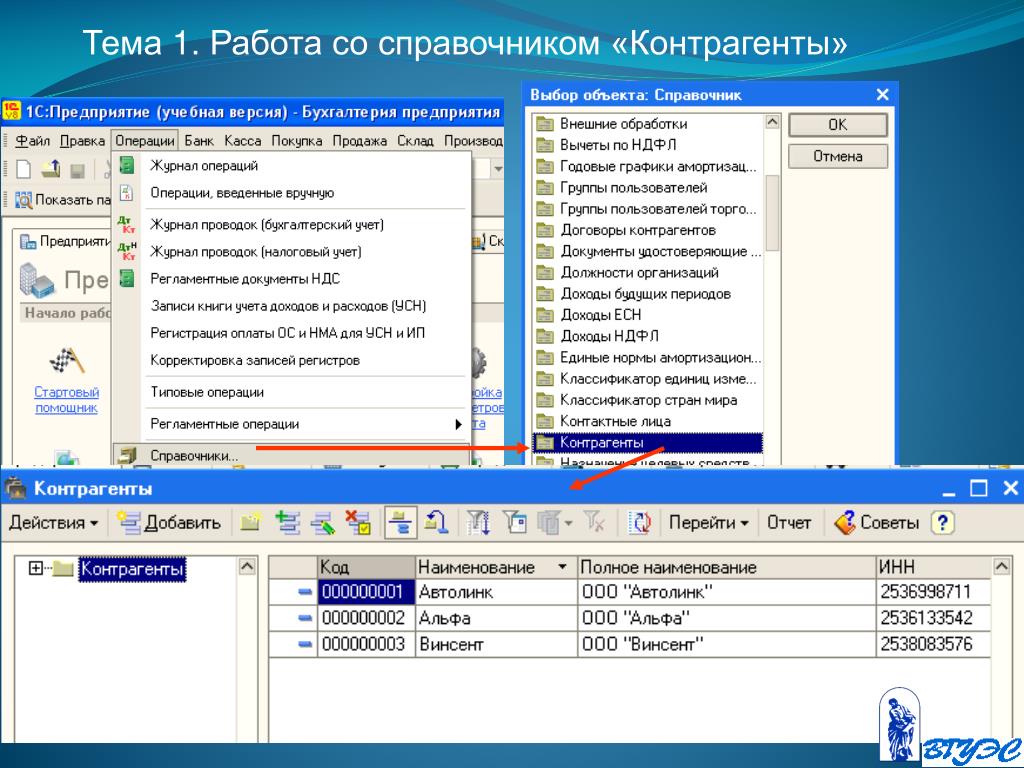Click the new document toolbar icon
The height and width of the screenshot is (768, 1024).
24,170
